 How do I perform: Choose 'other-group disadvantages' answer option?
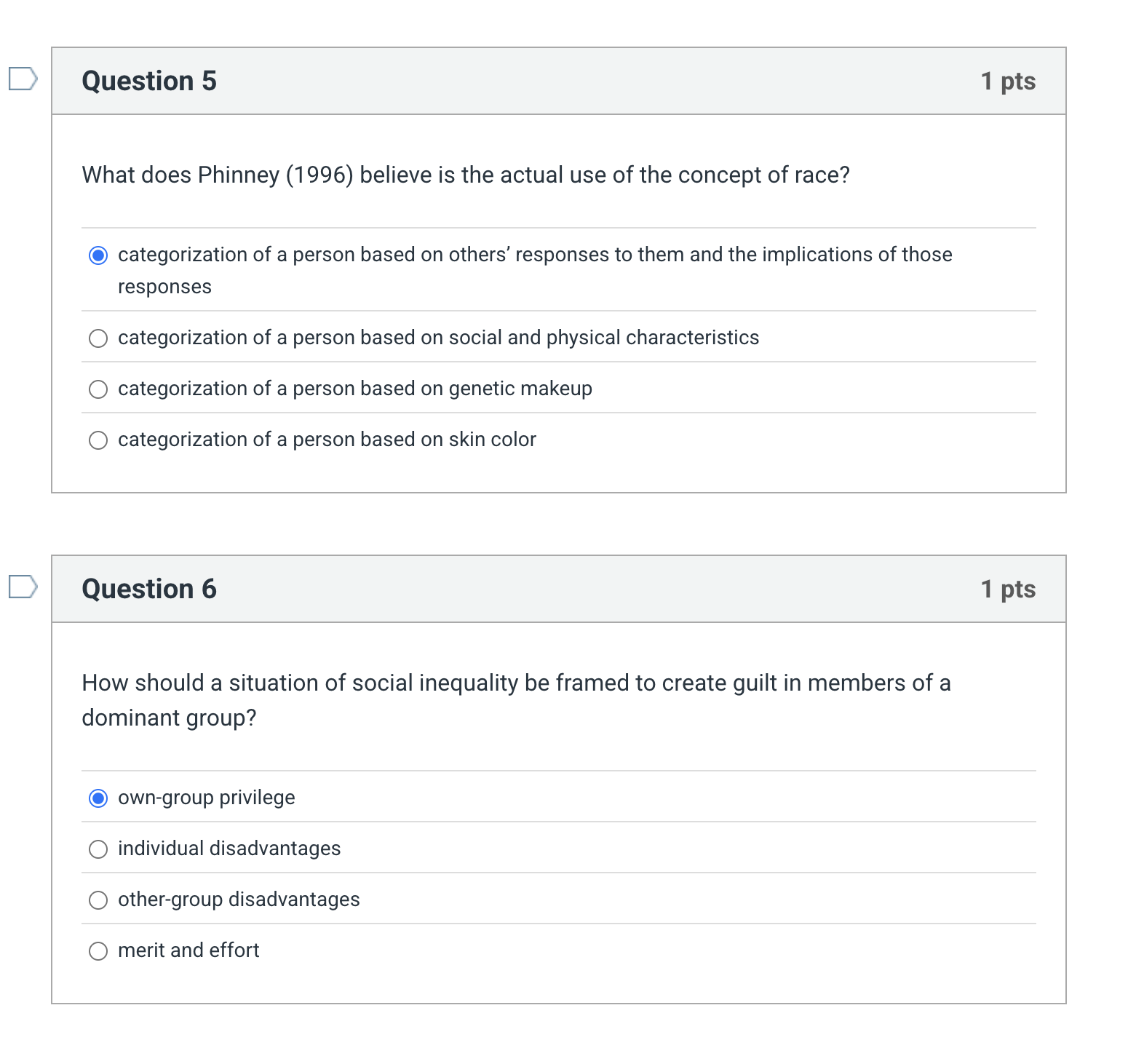point(98,900)
